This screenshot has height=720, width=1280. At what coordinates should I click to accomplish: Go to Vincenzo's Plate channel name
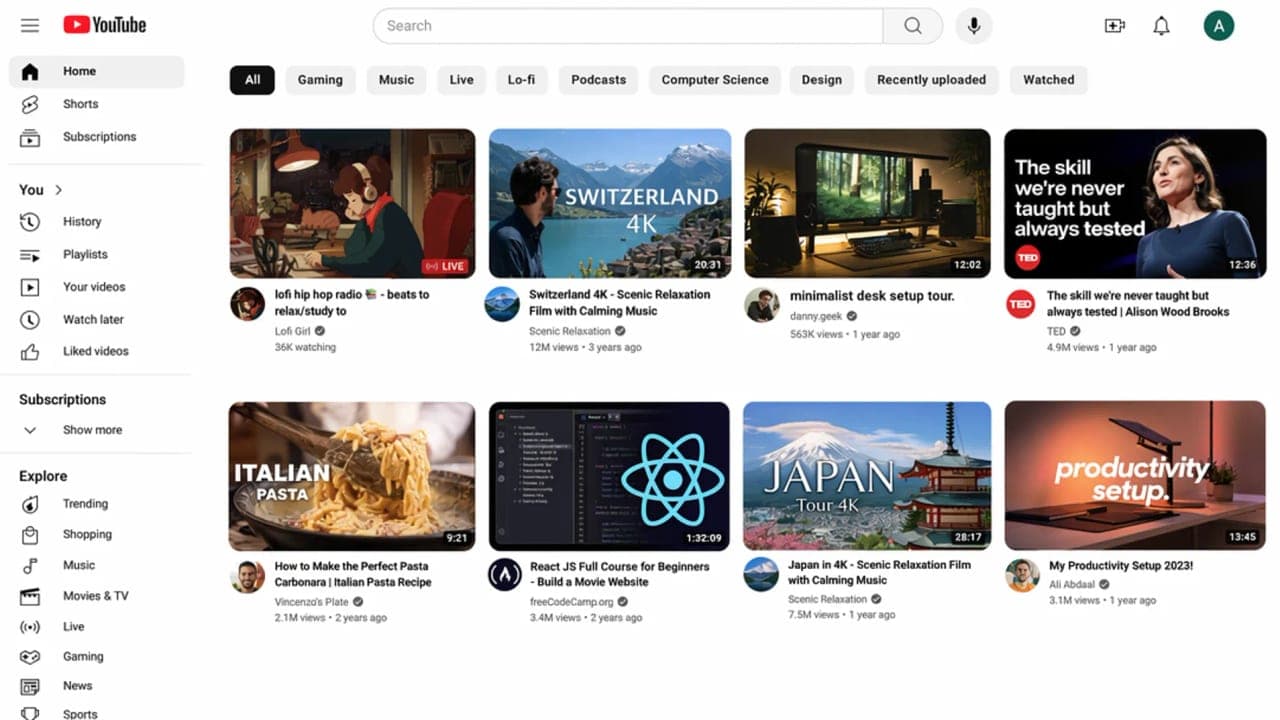point(311,602)
